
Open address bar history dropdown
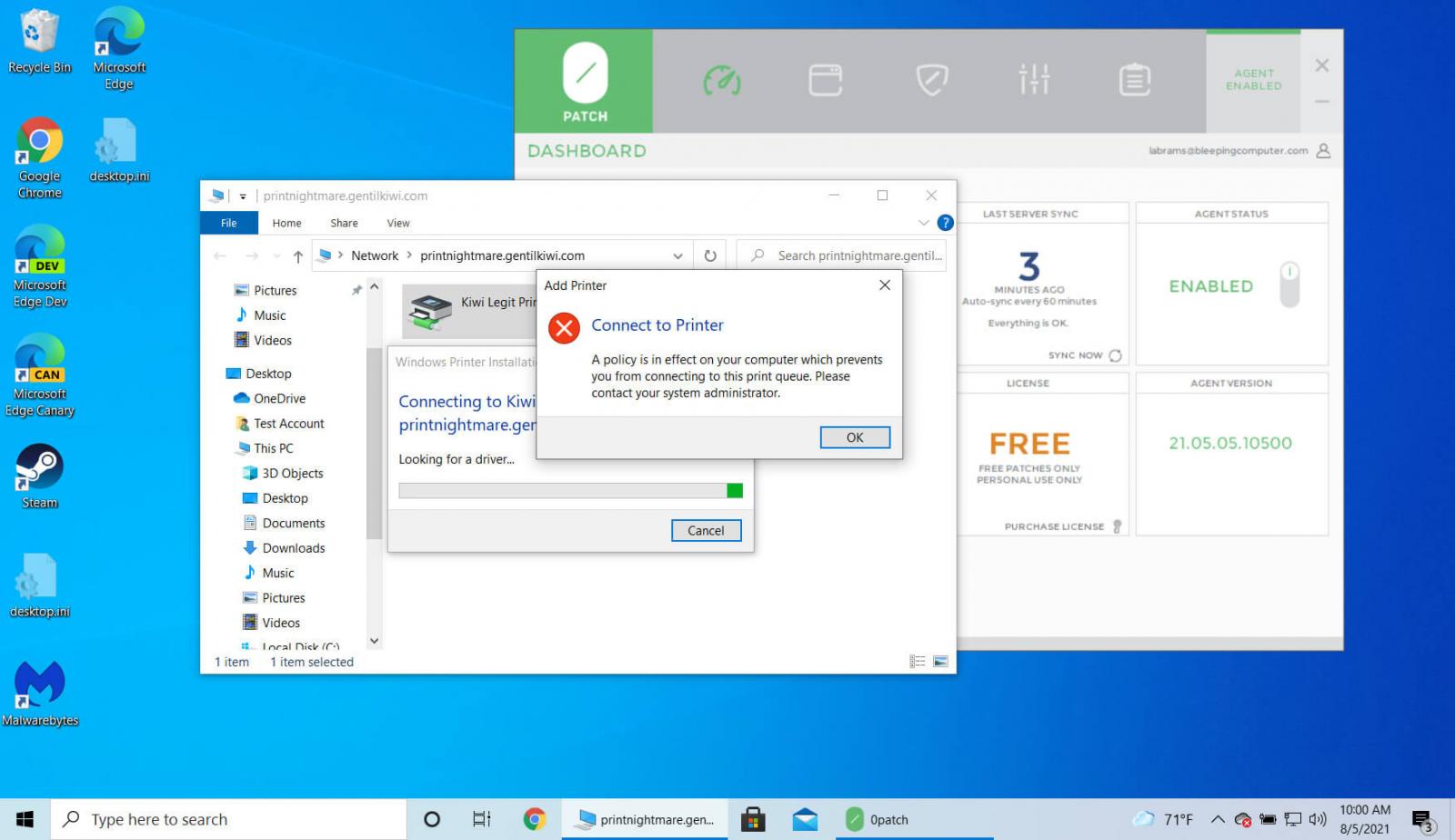[677, 256]
